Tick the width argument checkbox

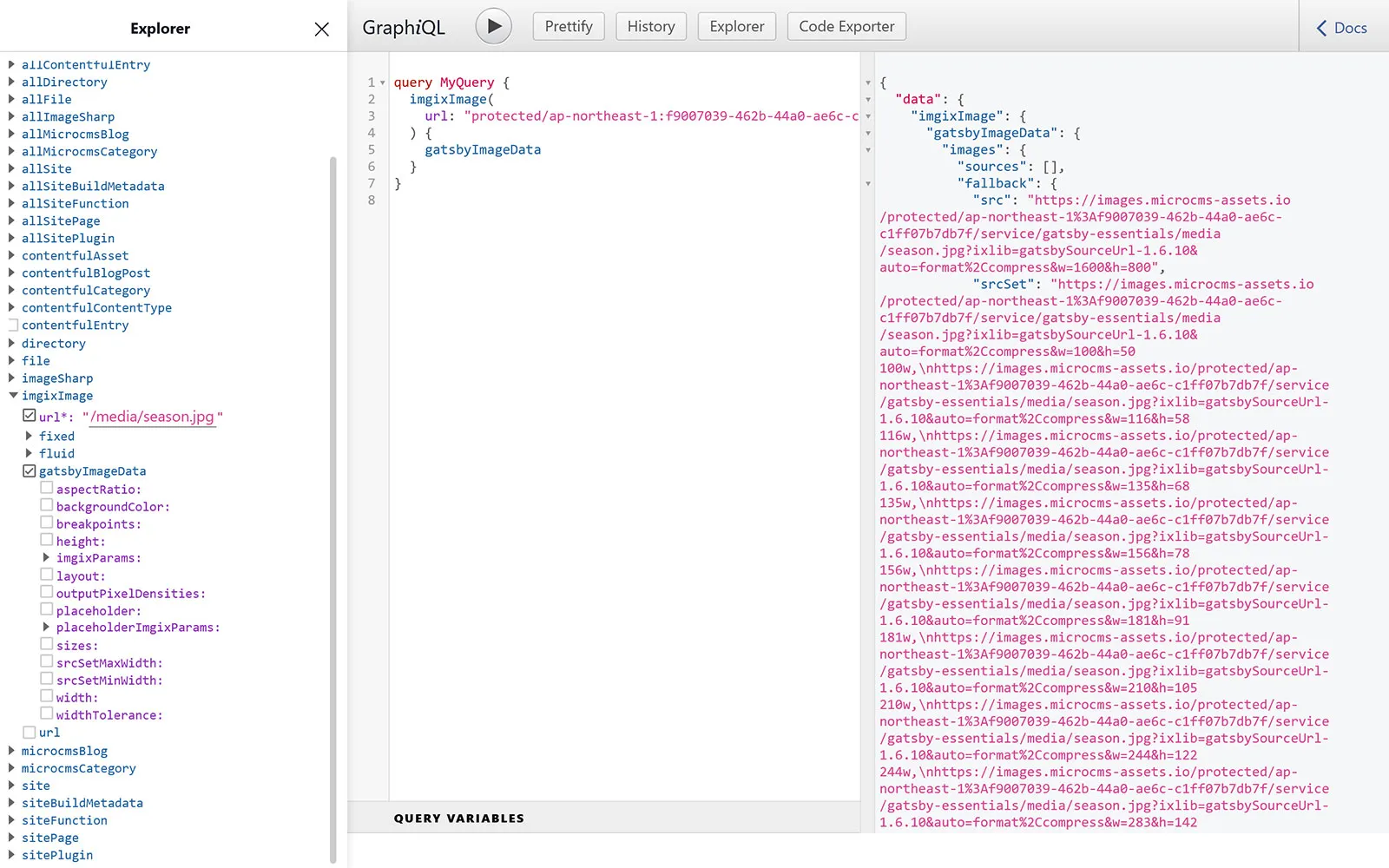coord(47,697)
